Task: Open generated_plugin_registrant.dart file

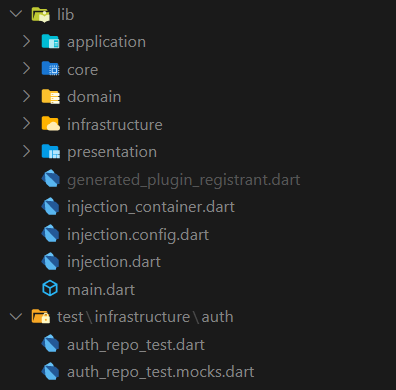Action: (x=184, y=180)
